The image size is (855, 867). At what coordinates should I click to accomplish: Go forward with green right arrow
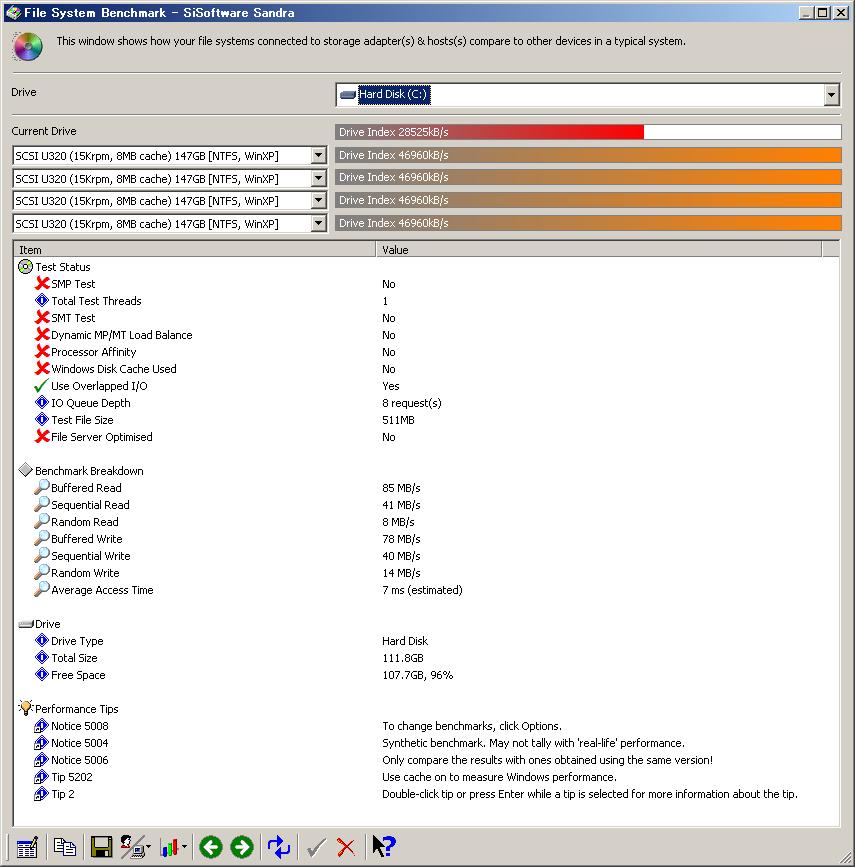pyautogui.click(x=242, y=847)
